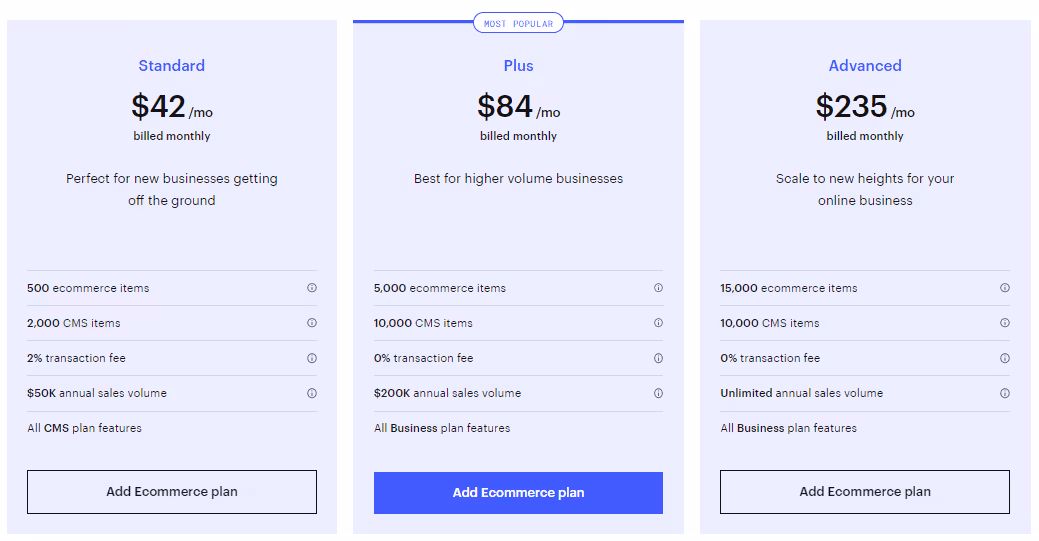Select the Plus plan heading

pyautogui.click(x=518, y=66)
